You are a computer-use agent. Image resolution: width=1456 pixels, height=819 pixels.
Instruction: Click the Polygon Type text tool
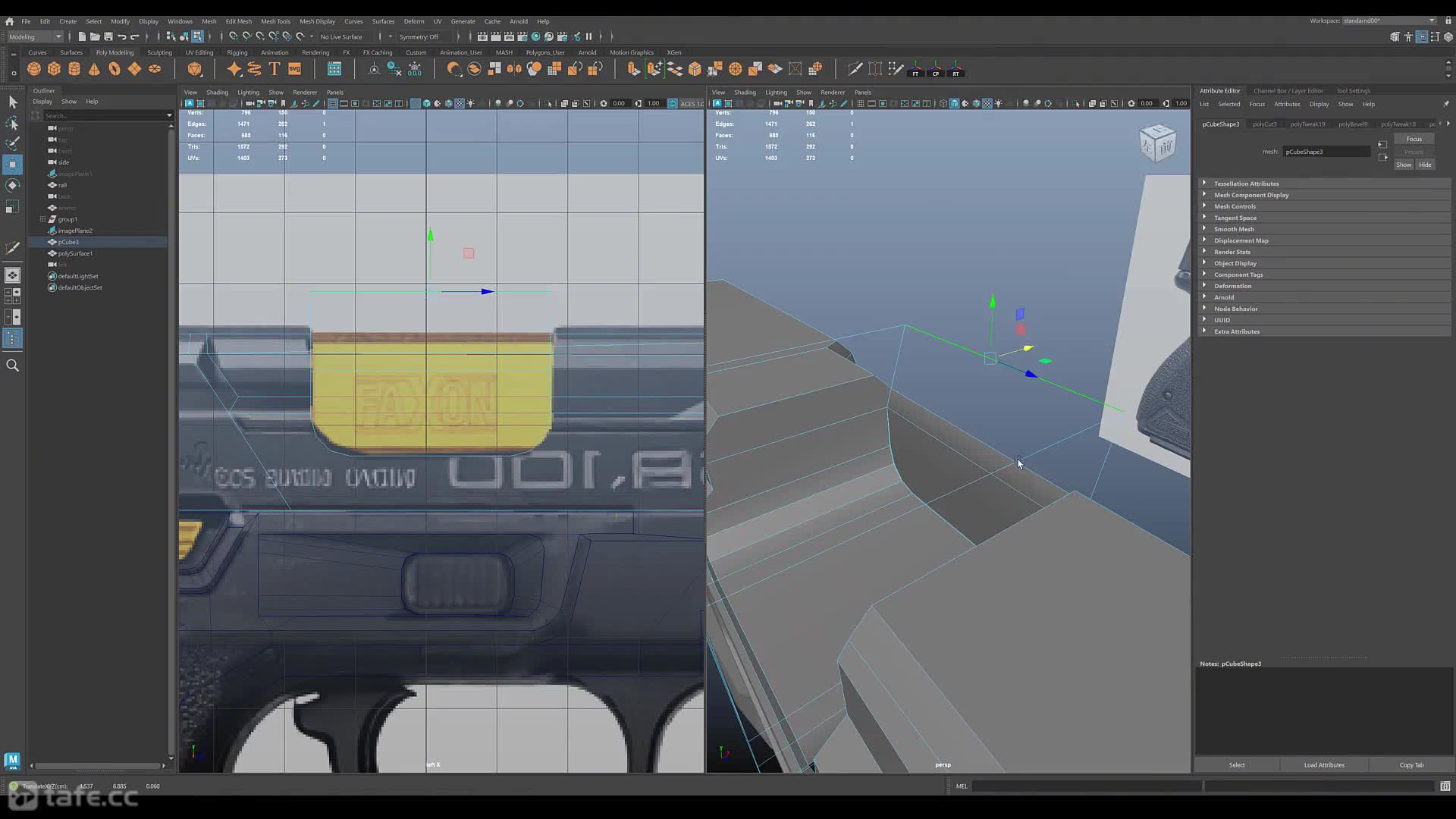275,69
